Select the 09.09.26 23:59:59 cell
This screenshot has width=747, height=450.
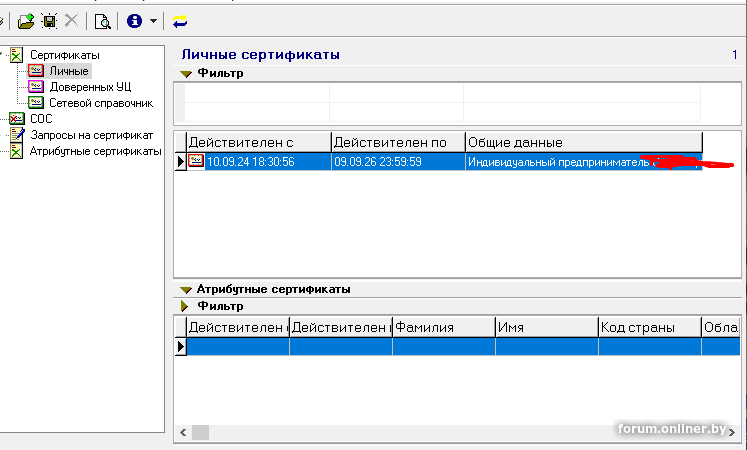click(398, 161)
